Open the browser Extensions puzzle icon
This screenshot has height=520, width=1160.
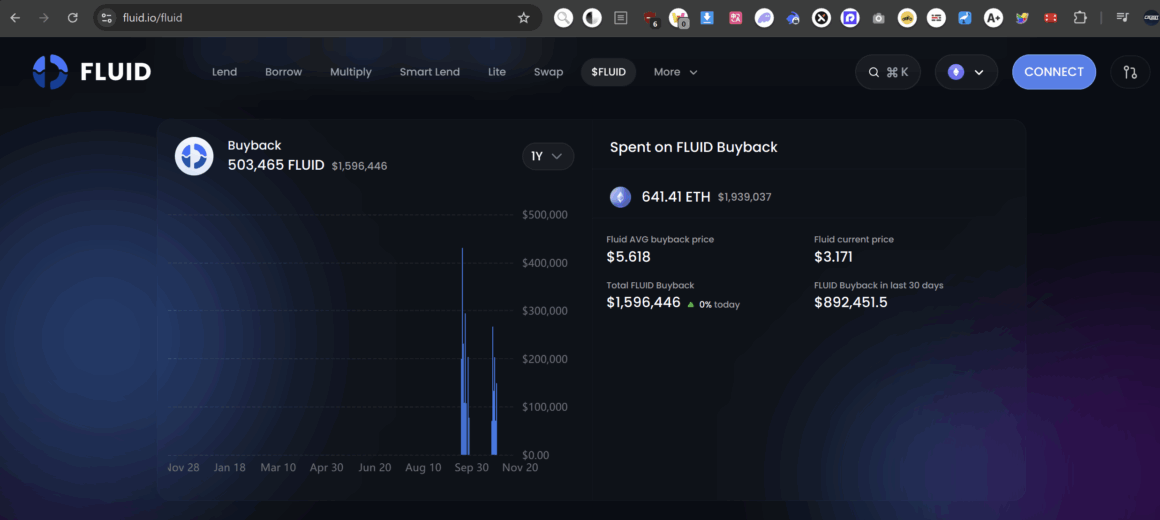(x=1080, y=18)
